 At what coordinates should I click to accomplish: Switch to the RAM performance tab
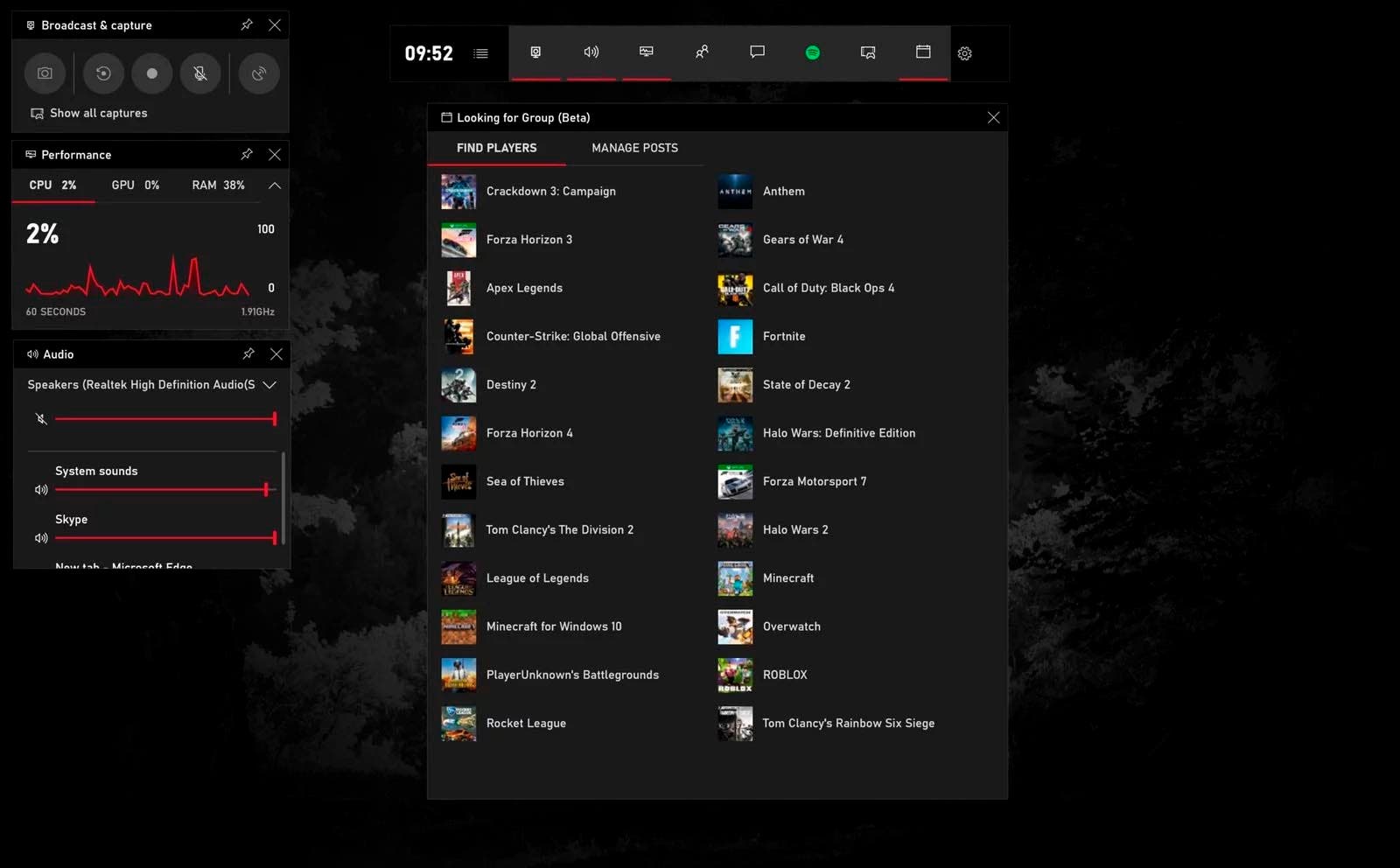pos(219,185)
